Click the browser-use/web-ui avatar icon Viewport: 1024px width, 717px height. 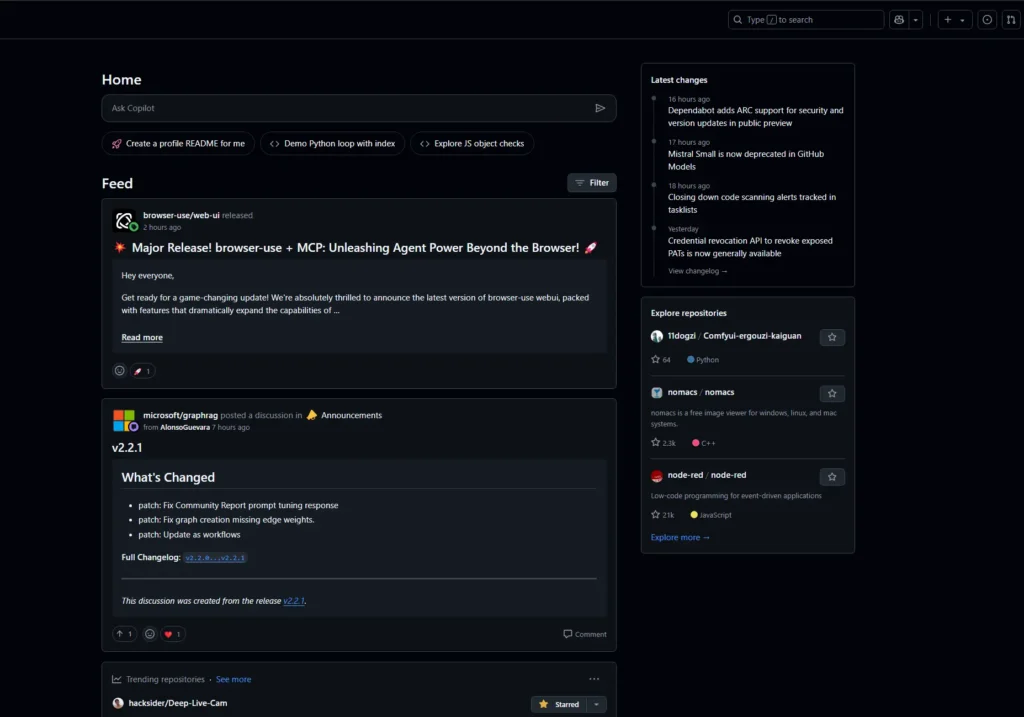point(124,221)
